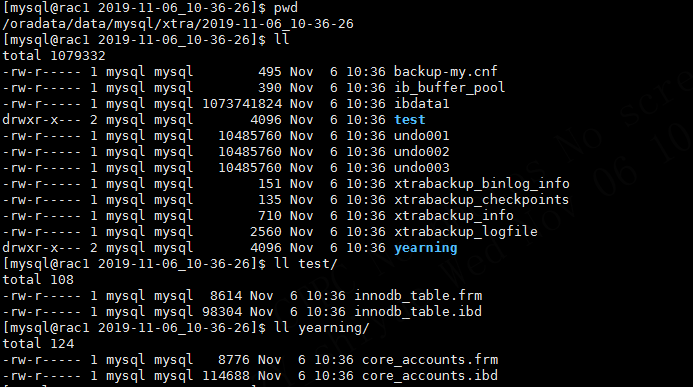Click the 1073741824 file size value
The width and height of the screenshot is (693, 387).
click(242, 103)
